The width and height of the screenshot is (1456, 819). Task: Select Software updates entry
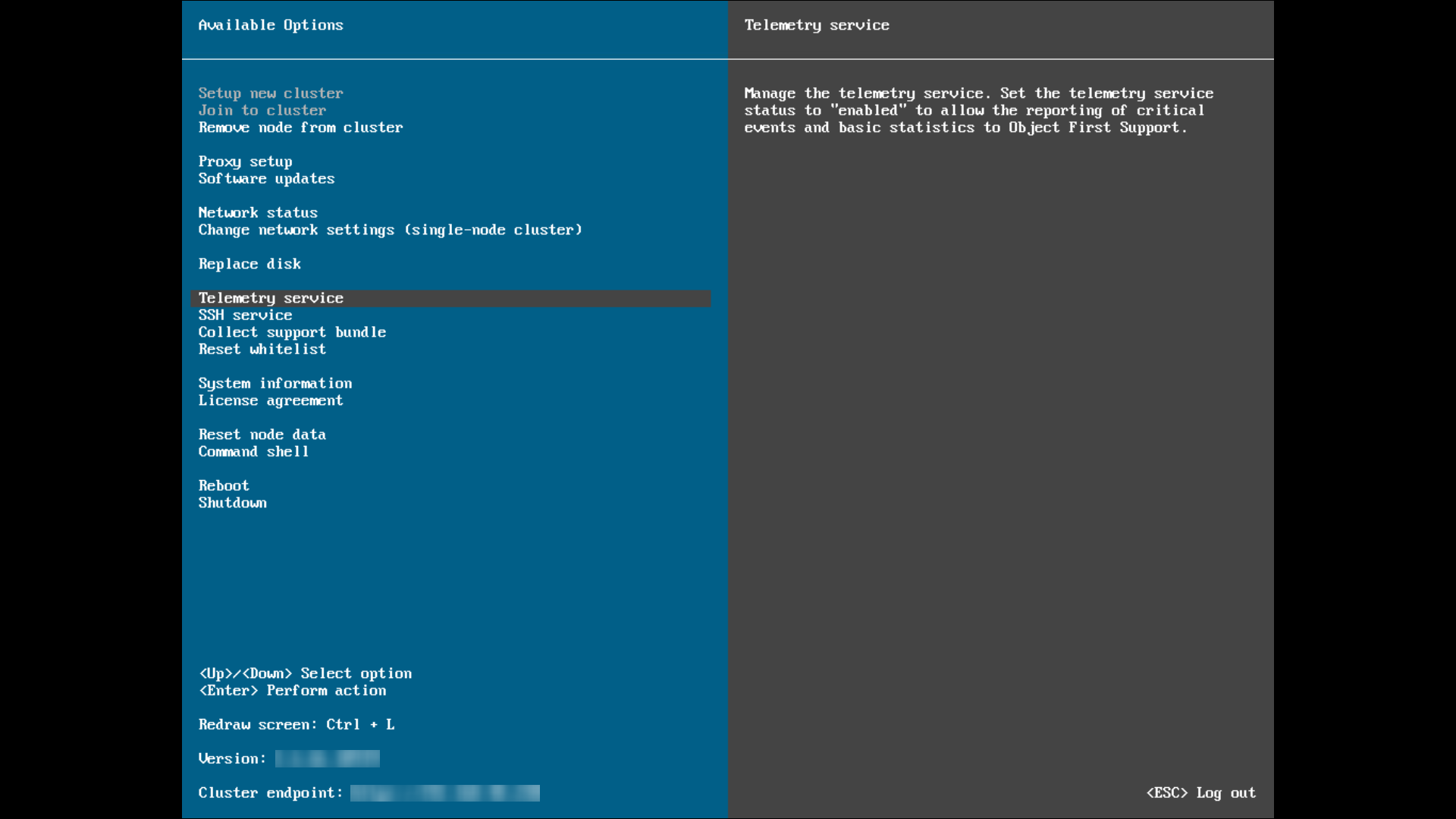pos(267,179)
